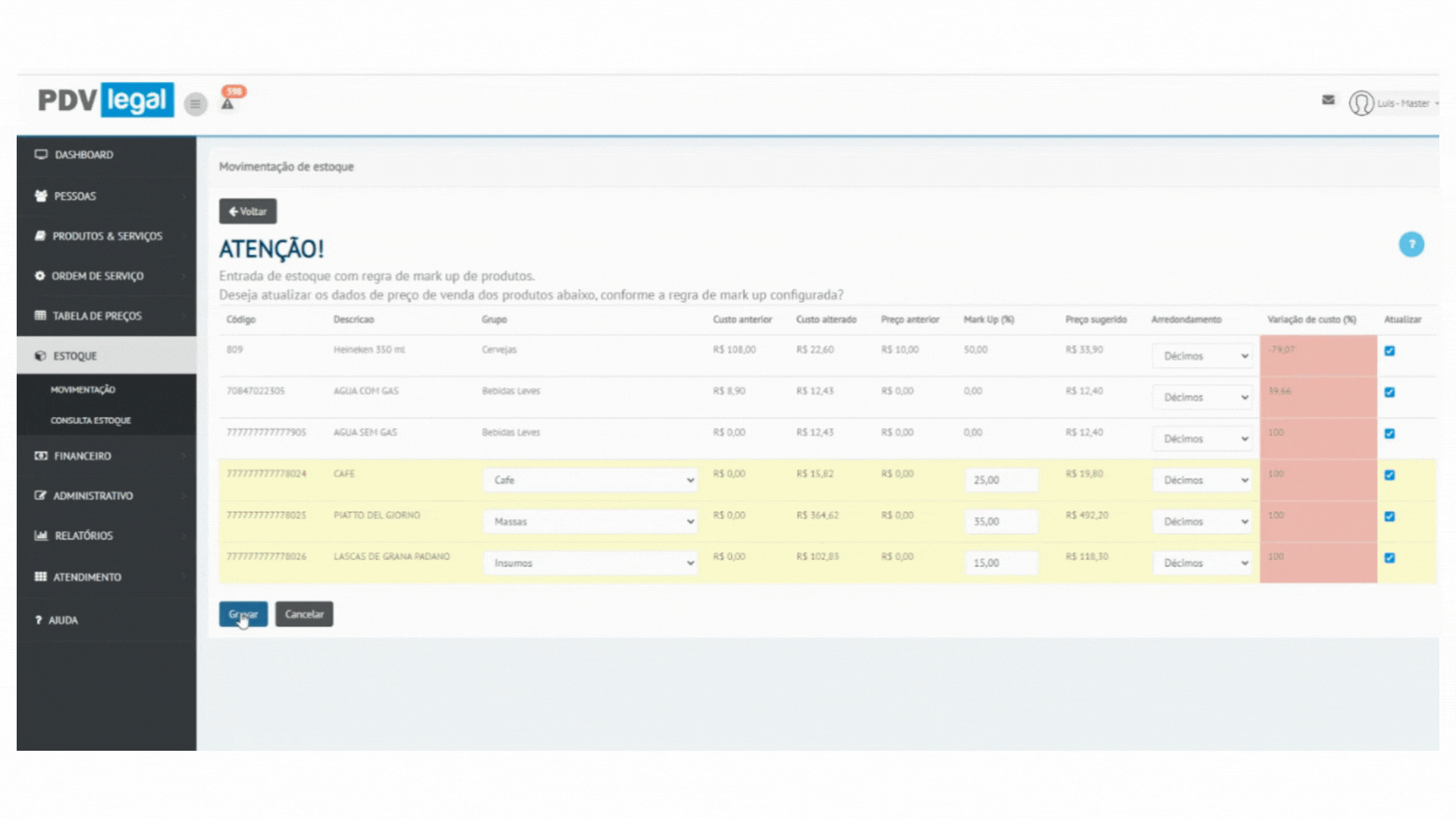Open Consulta Estoque submenu item
Image resolution: width=1456 pixels, height=819 pixels.
[x=90, y=420]
